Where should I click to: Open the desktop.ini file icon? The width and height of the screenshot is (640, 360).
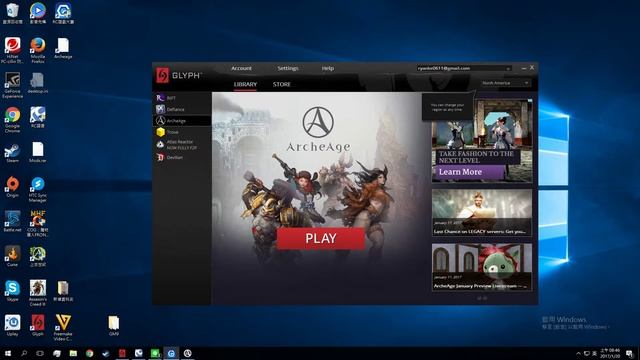[x=38, y=83]
